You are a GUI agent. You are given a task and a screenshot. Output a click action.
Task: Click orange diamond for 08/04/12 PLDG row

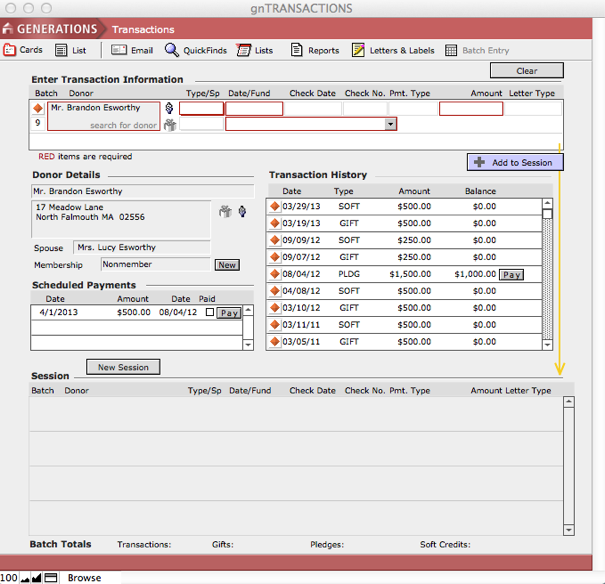tap(275, 274)
